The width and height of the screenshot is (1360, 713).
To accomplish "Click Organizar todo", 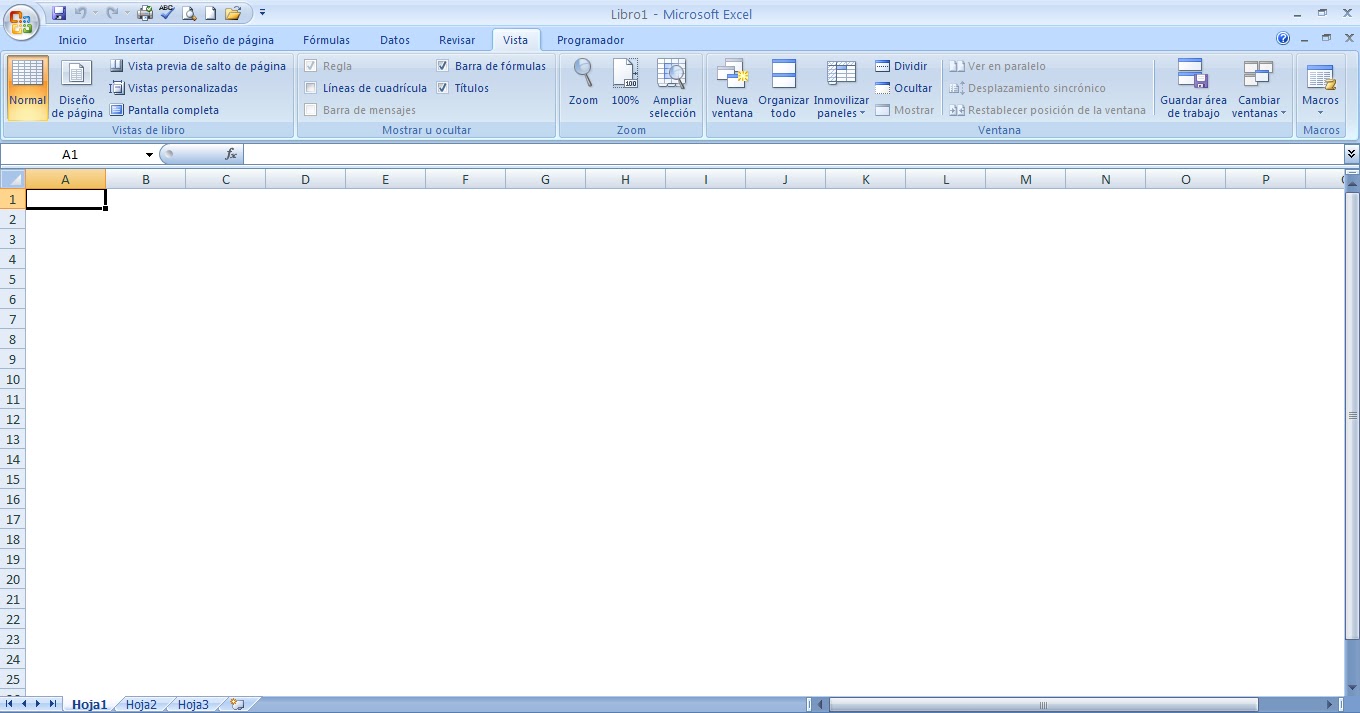I will [784, 88].
